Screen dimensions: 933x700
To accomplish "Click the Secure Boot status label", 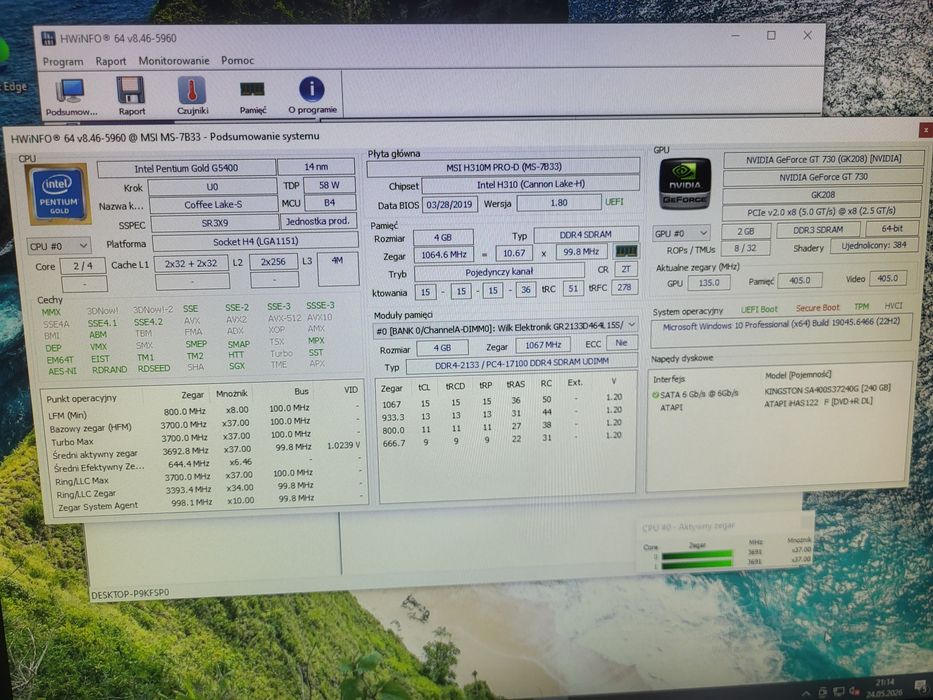I will click(x=817, y=308).
